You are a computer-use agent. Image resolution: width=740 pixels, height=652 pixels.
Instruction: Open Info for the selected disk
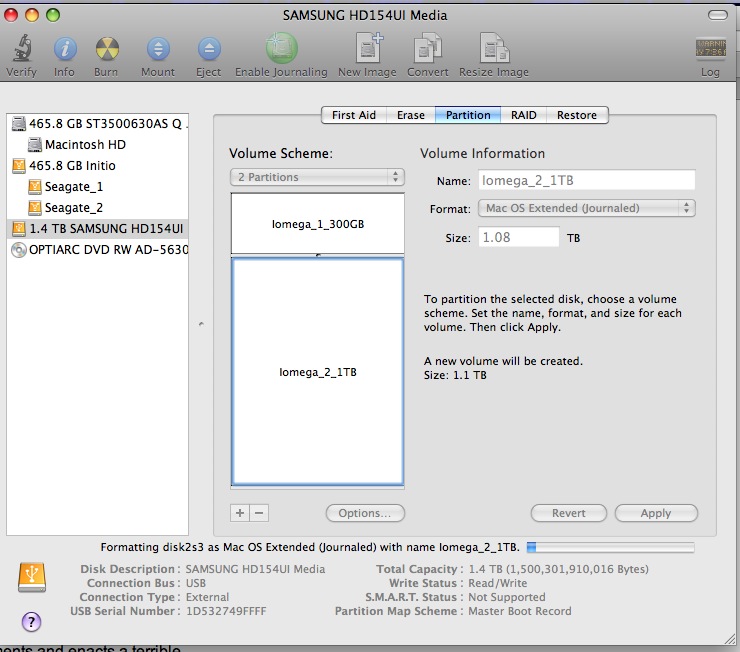click(x=64, y=48)
